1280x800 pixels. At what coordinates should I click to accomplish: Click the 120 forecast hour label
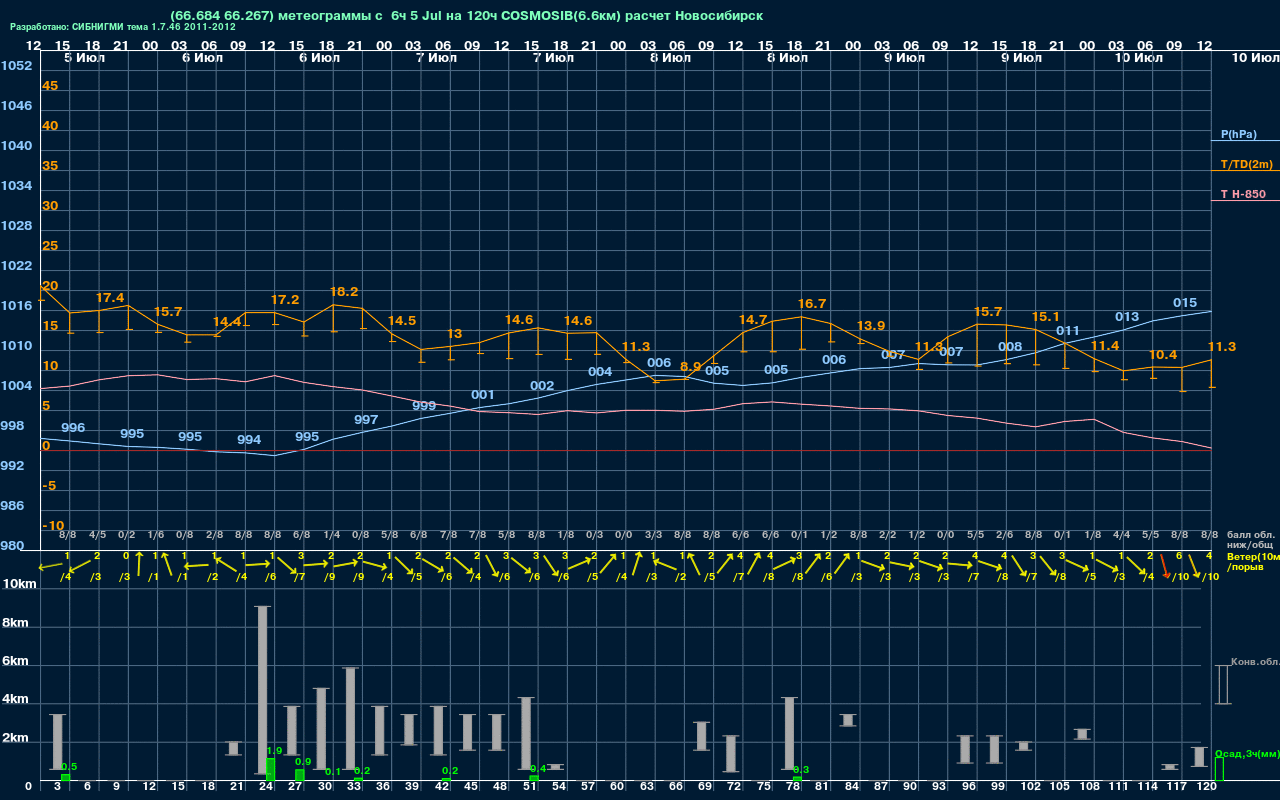[x=1206, y=788]
